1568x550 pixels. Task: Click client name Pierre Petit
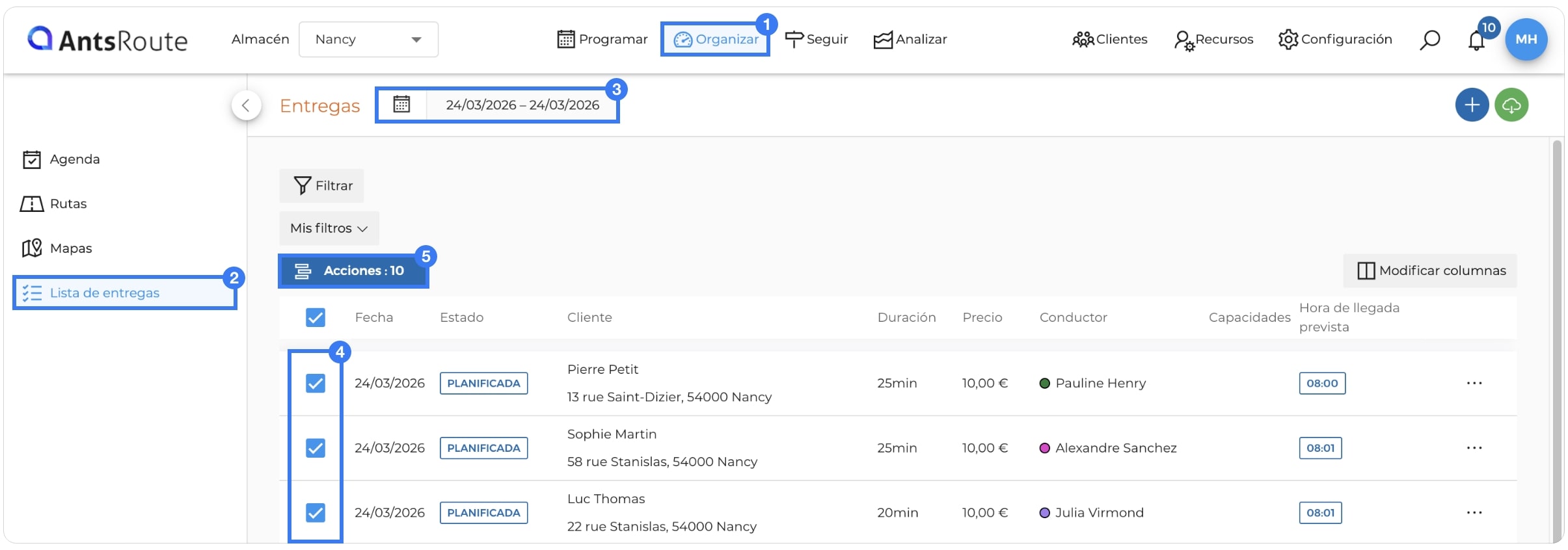(x=602, y=369)
